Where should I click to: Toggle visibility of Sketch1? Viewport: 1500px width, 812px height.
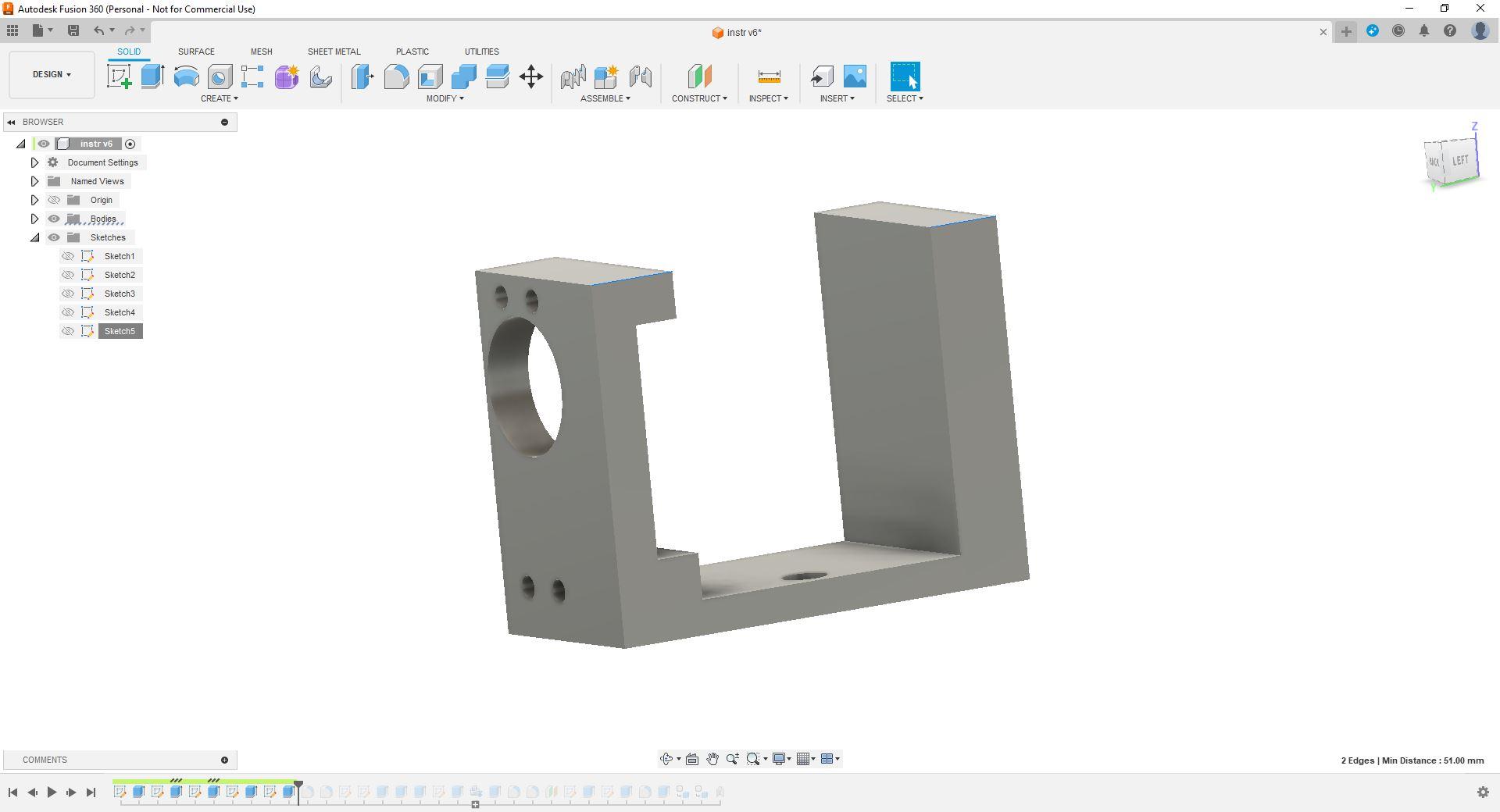pos(68,256)
